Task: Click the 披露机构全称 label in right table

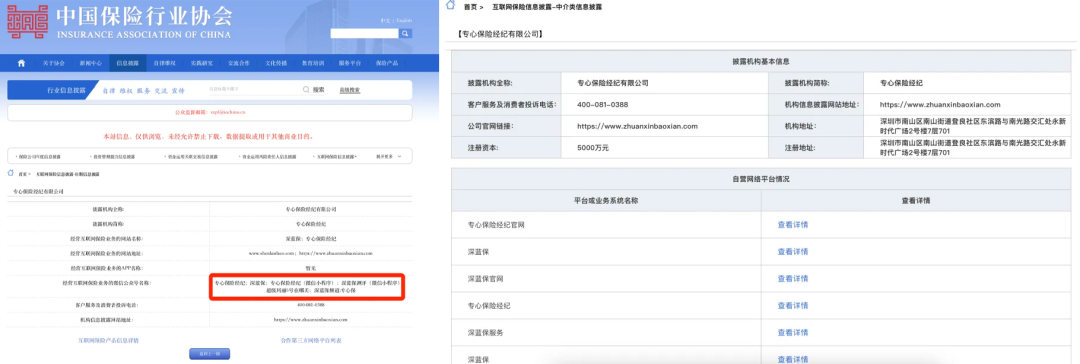Action: point(489,83)
